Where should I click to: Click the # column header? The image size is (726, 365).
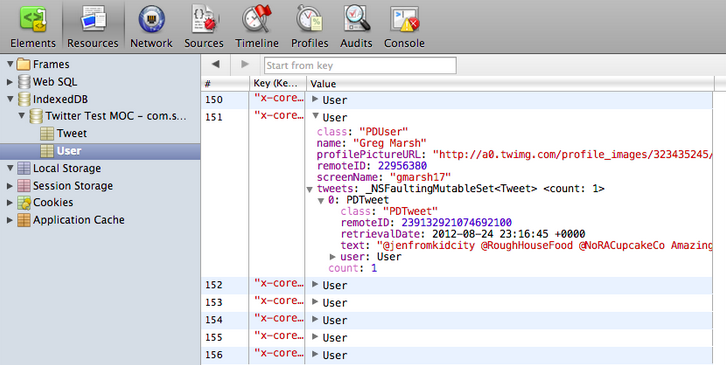(225, 84)
